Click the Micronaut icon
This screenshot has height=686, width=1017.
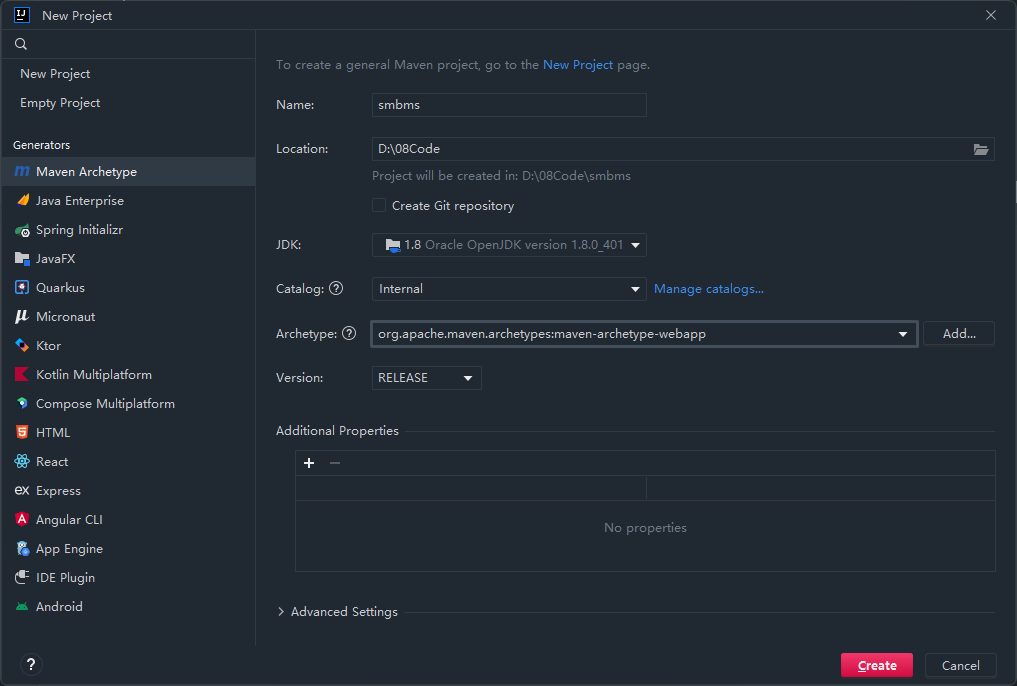22,316
